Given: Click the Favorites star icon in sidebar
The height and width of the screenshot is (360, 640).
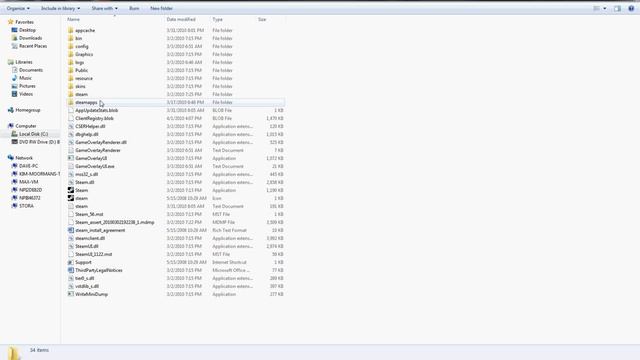Looking at the screenshot, I should click(11, 22).
